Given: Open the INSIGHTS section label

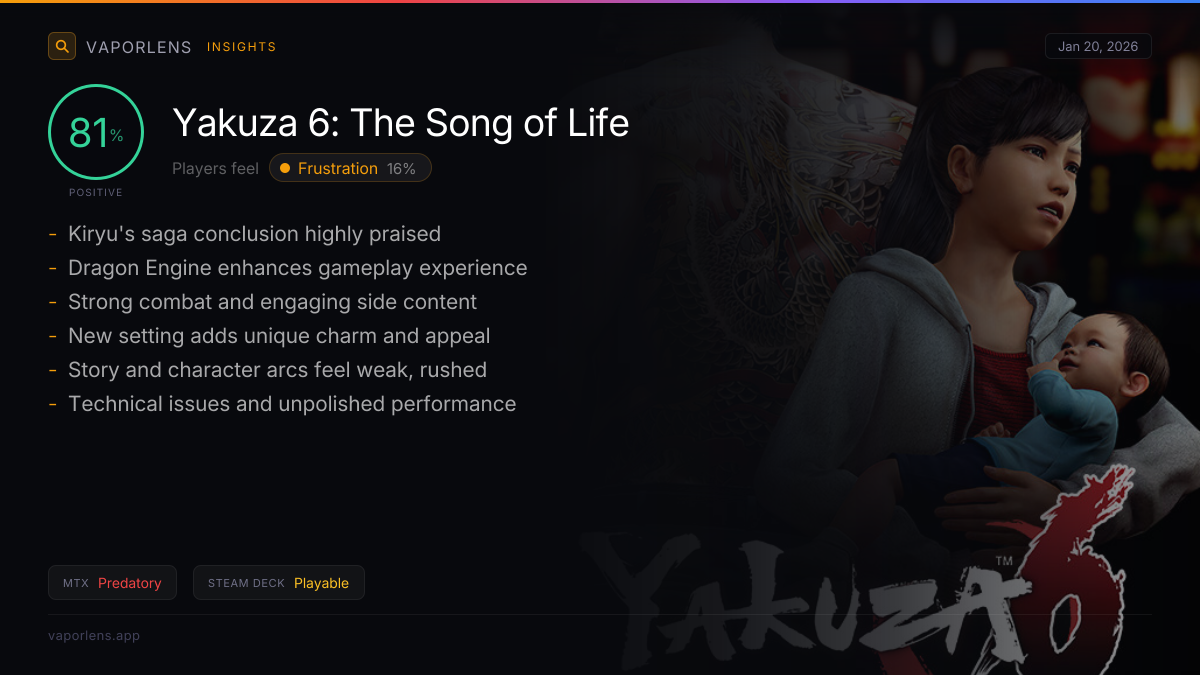Looking at the screenshot, I should pos(241,47).
